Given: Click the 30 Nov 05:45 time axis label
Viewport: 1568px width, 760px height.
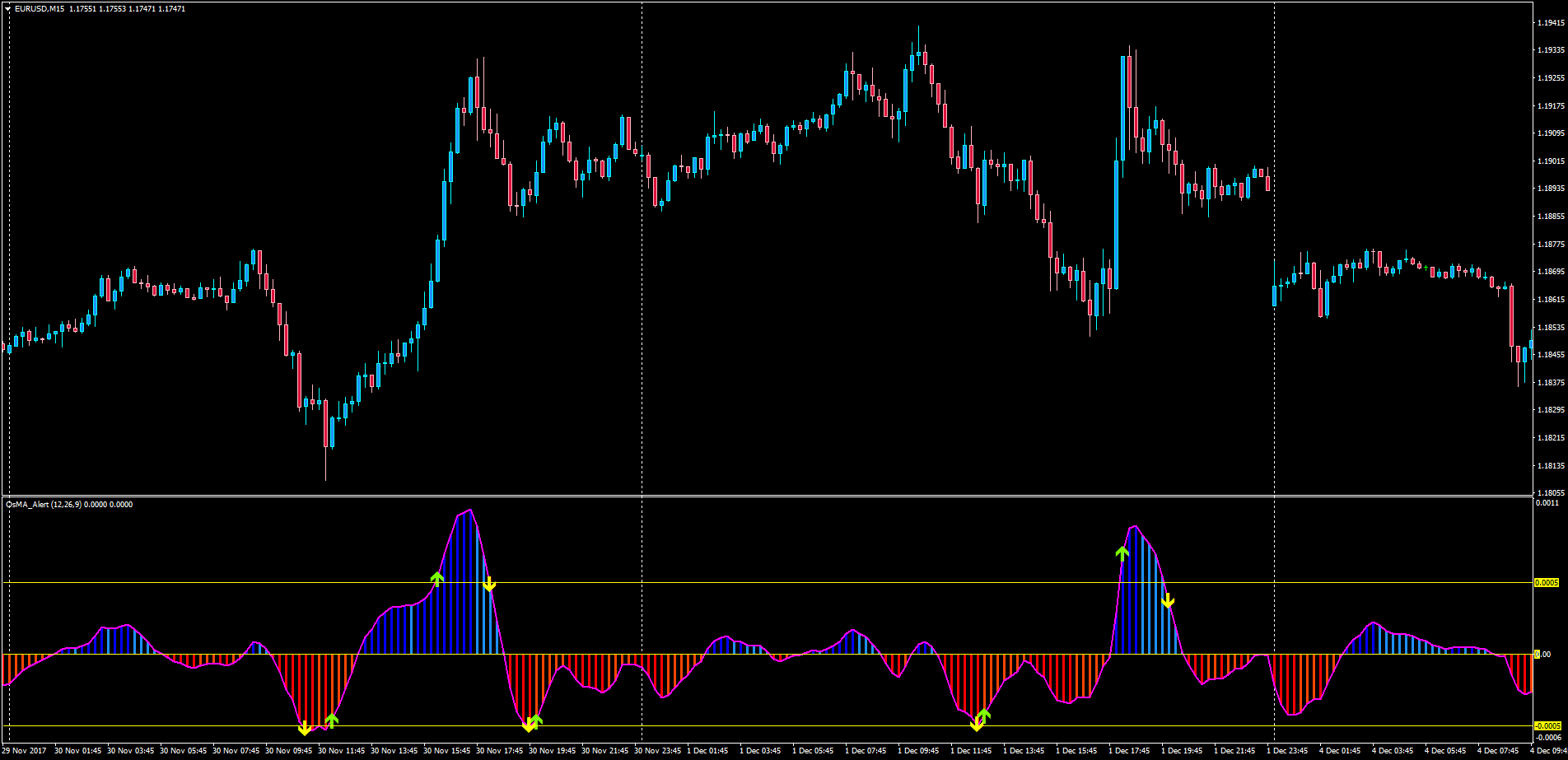Looking at the screenshot, I should (184, 751).
